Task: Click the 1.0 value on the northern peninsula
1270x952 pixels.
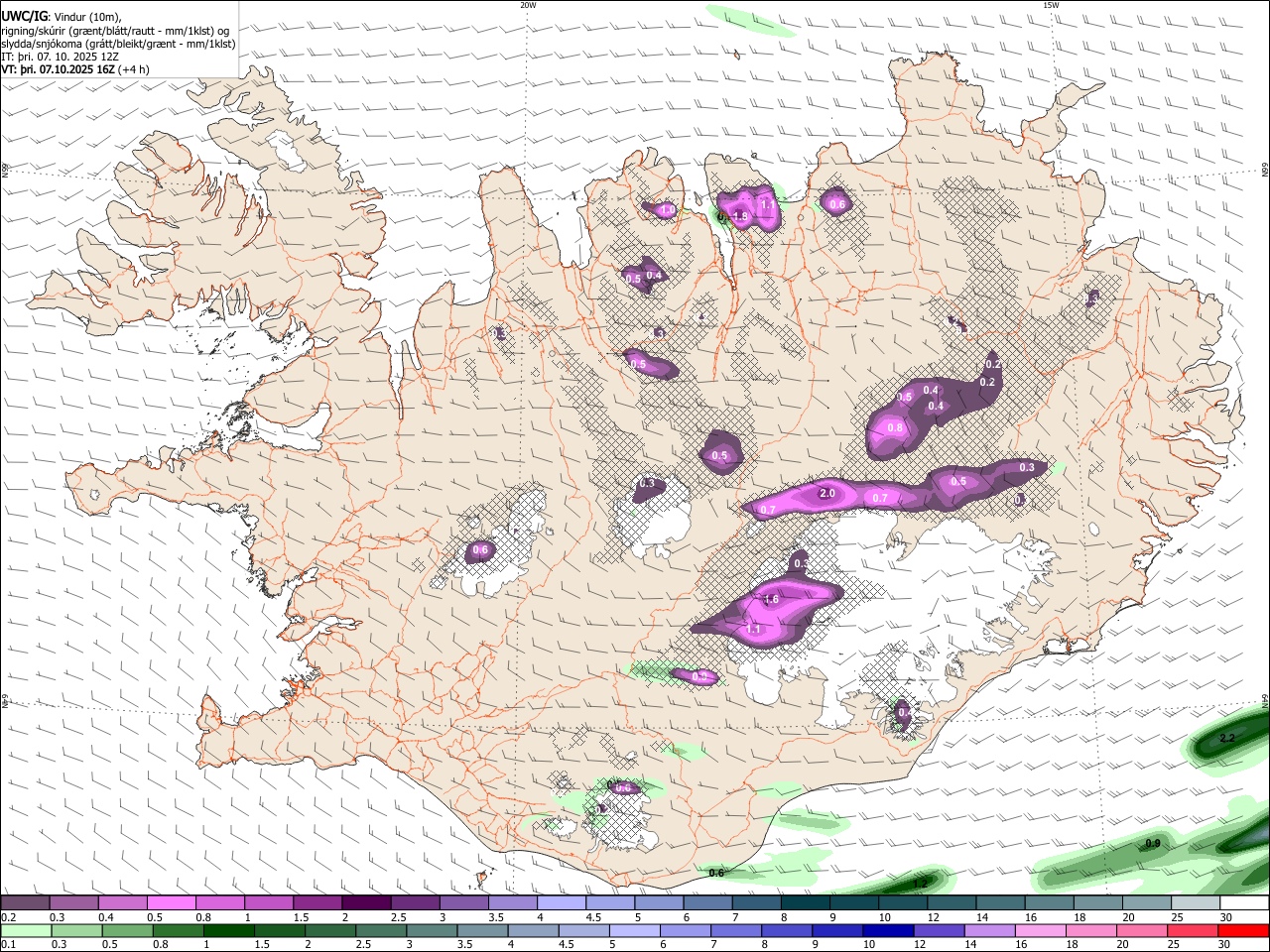Action: pyautogui.click(x=668, y=210)
